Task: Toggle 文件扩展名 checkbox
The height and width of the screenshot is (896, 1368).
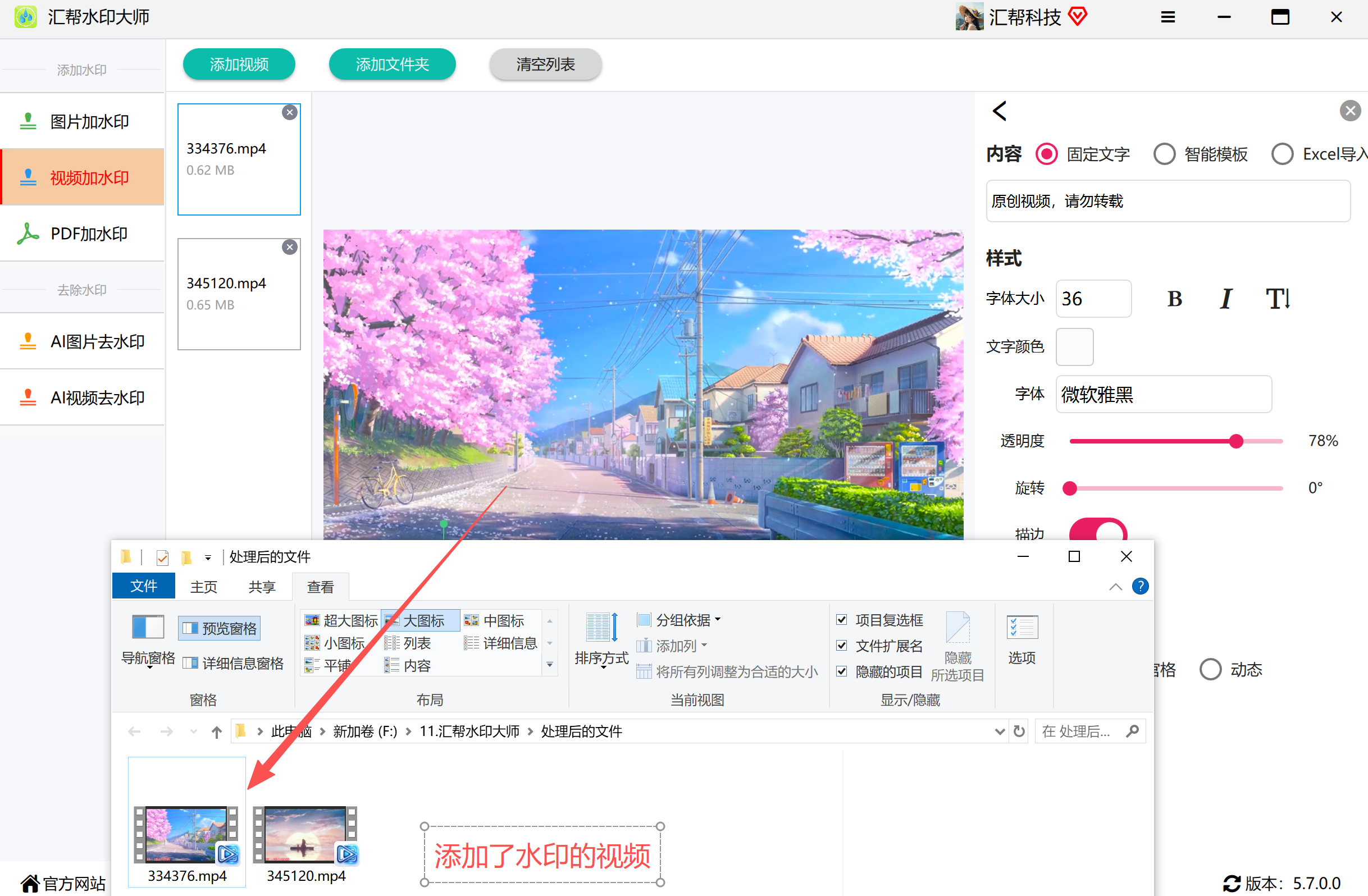Action: point(841,646)
